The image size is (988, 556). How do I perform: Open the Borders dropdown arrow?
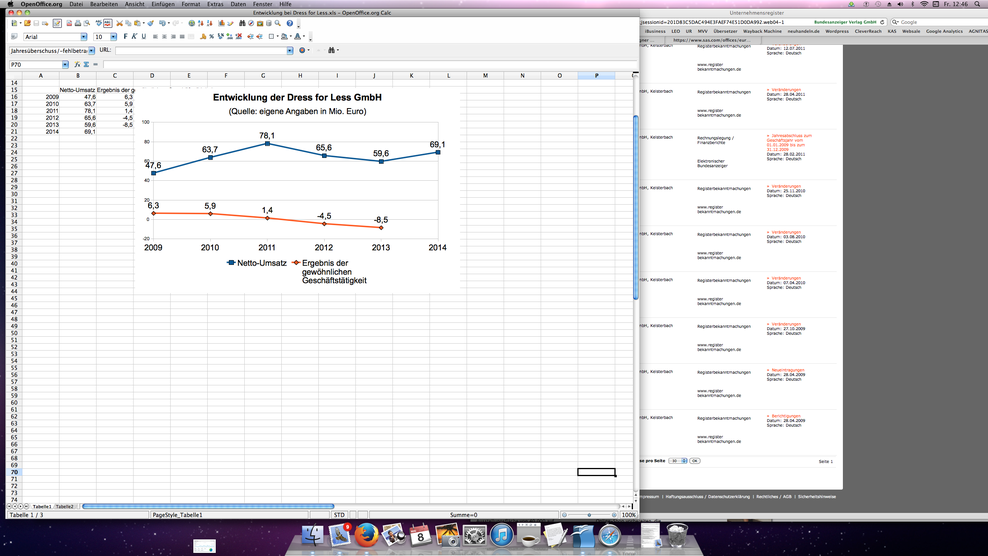278,37
